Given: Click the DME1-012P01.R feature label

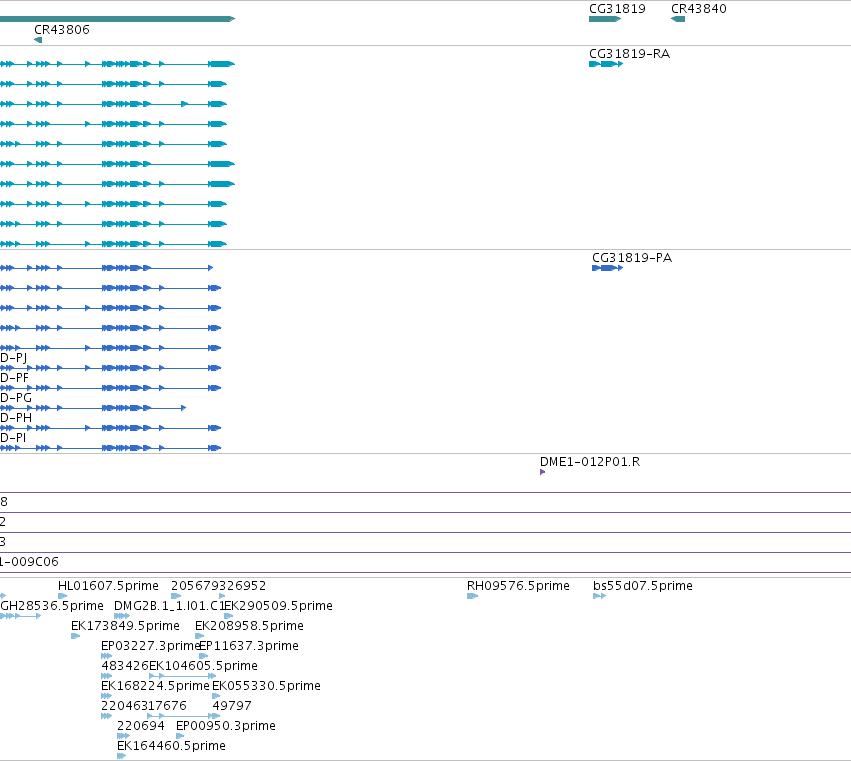Looking at the screenshot, I should tap(590, 462).
